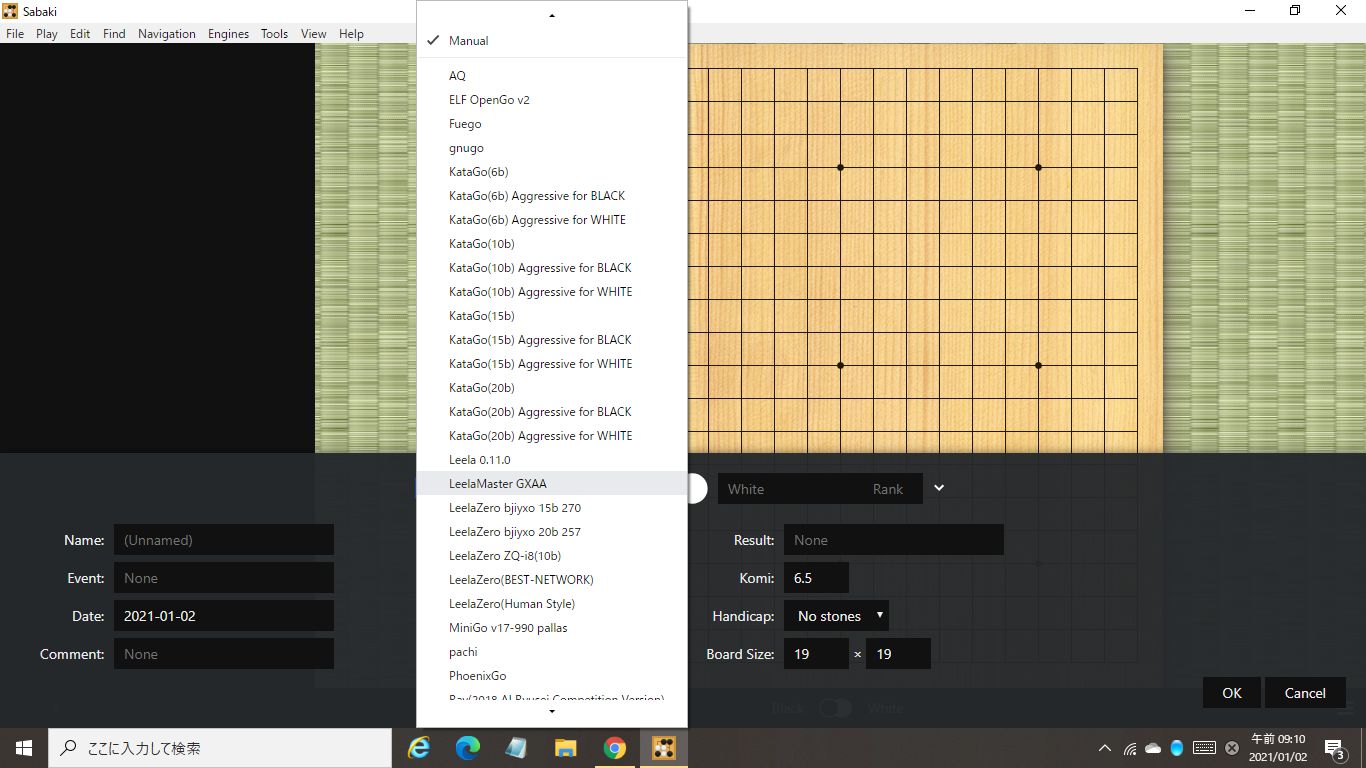Click the scroll-down arrow below the engine list
This screenshot has width=1366, height=768.
(x=552, y=711)
